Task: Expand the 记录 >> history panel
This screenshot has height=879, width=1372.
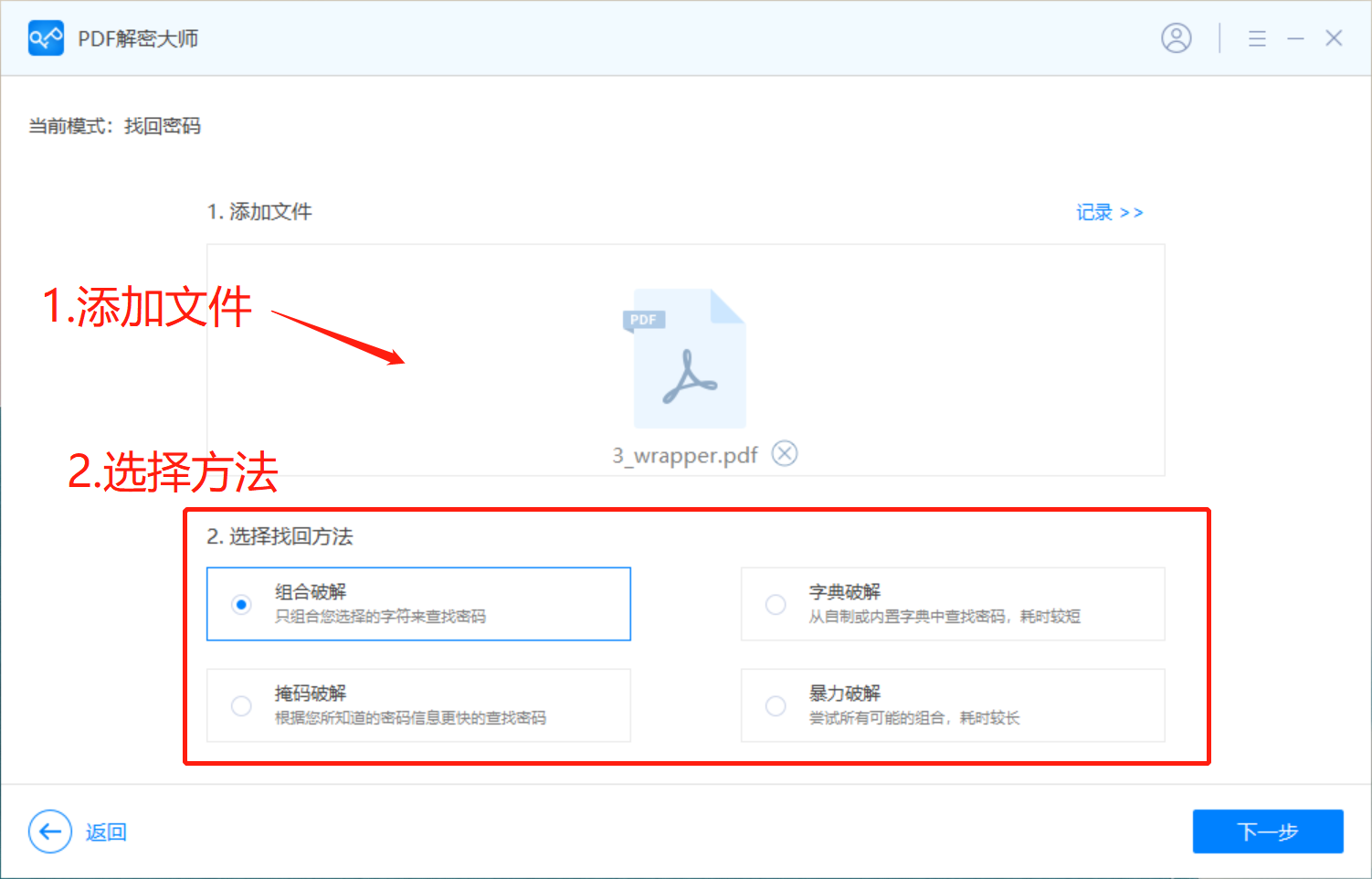Action: coord(1110,212)
